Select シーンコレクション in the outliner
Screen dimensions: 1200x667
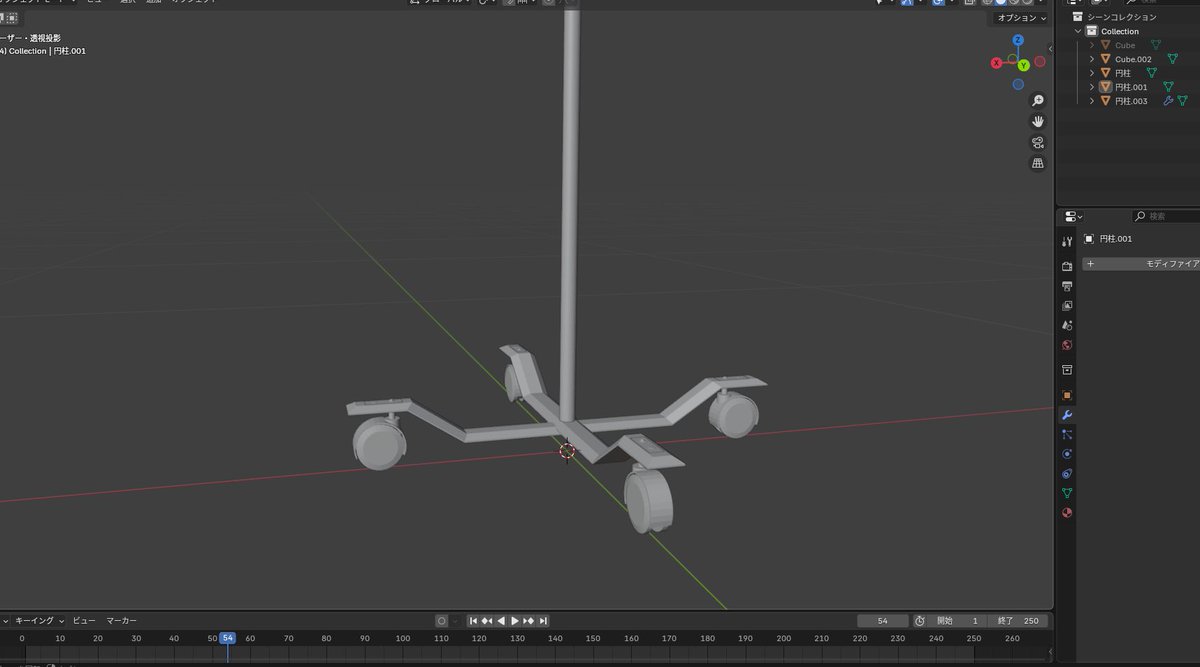[x=1121, y=17]
